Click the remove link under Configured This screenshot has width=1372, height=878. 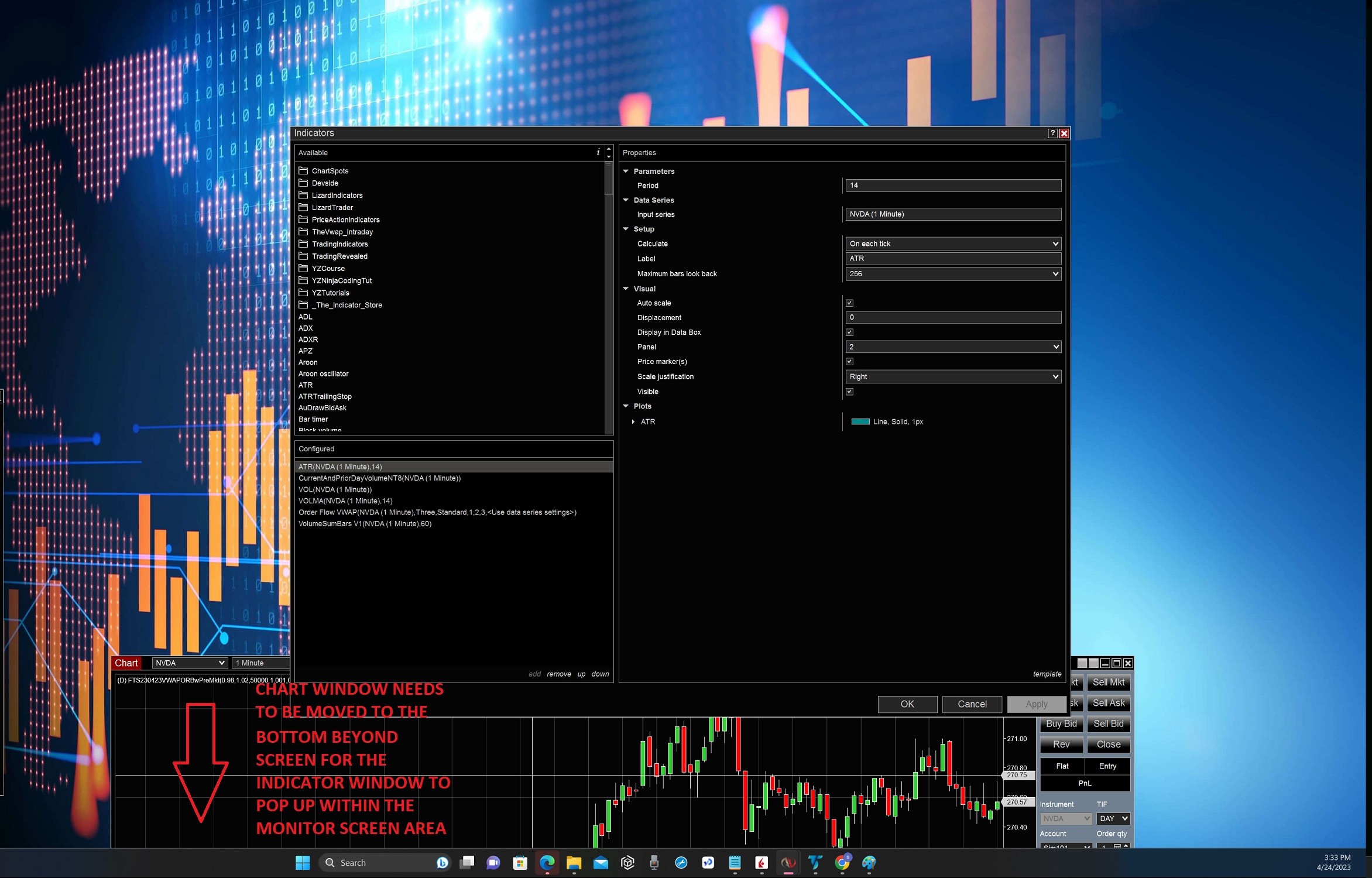point(558,674)
